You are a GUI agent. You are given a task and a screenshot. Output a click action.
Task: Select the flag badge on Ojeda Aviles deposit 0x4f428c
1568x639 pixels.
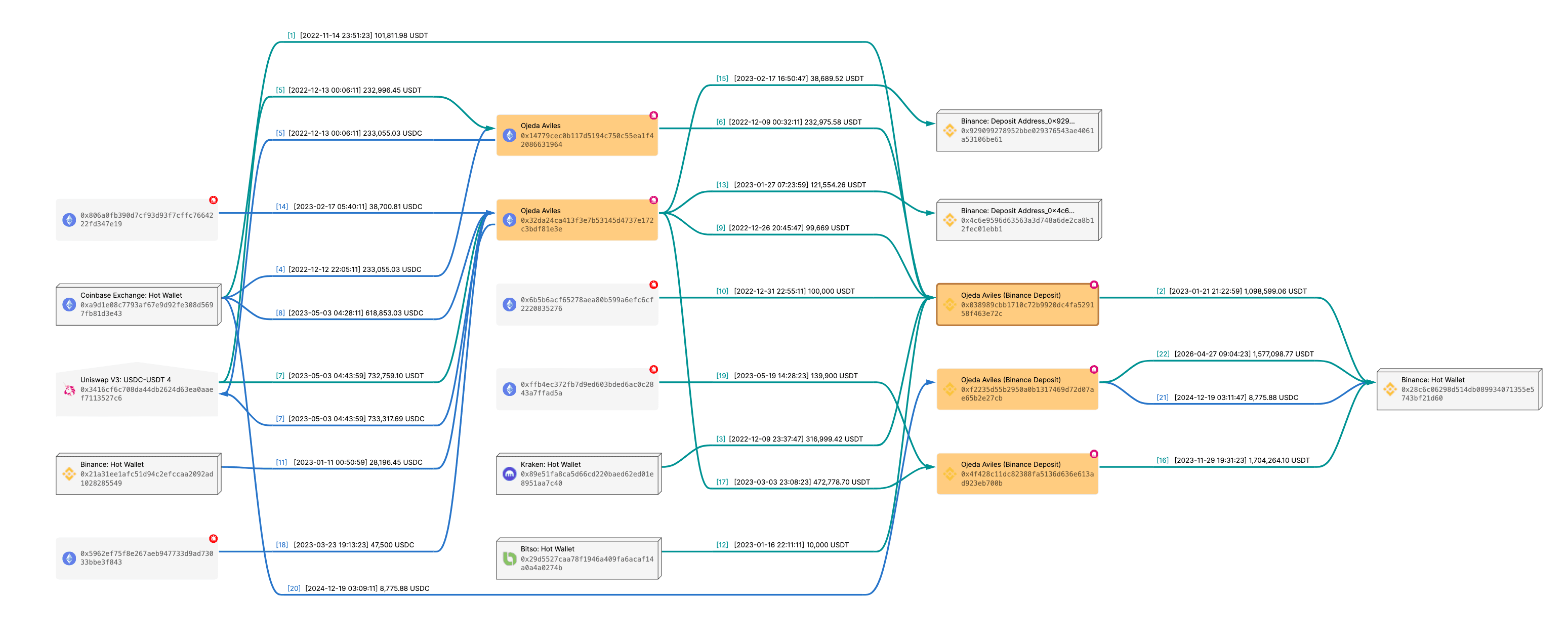click(x=1094, y=454)
